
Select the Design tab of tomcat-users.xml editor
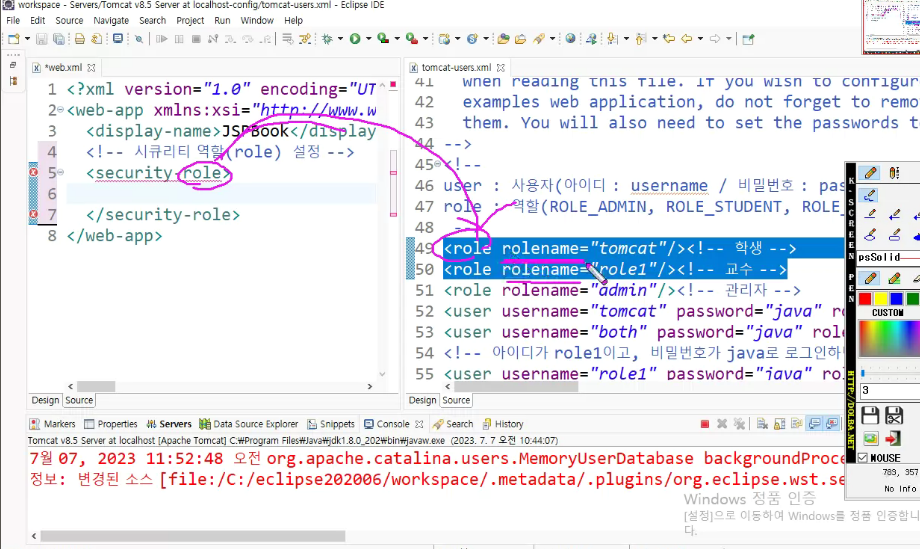point(422,400)
